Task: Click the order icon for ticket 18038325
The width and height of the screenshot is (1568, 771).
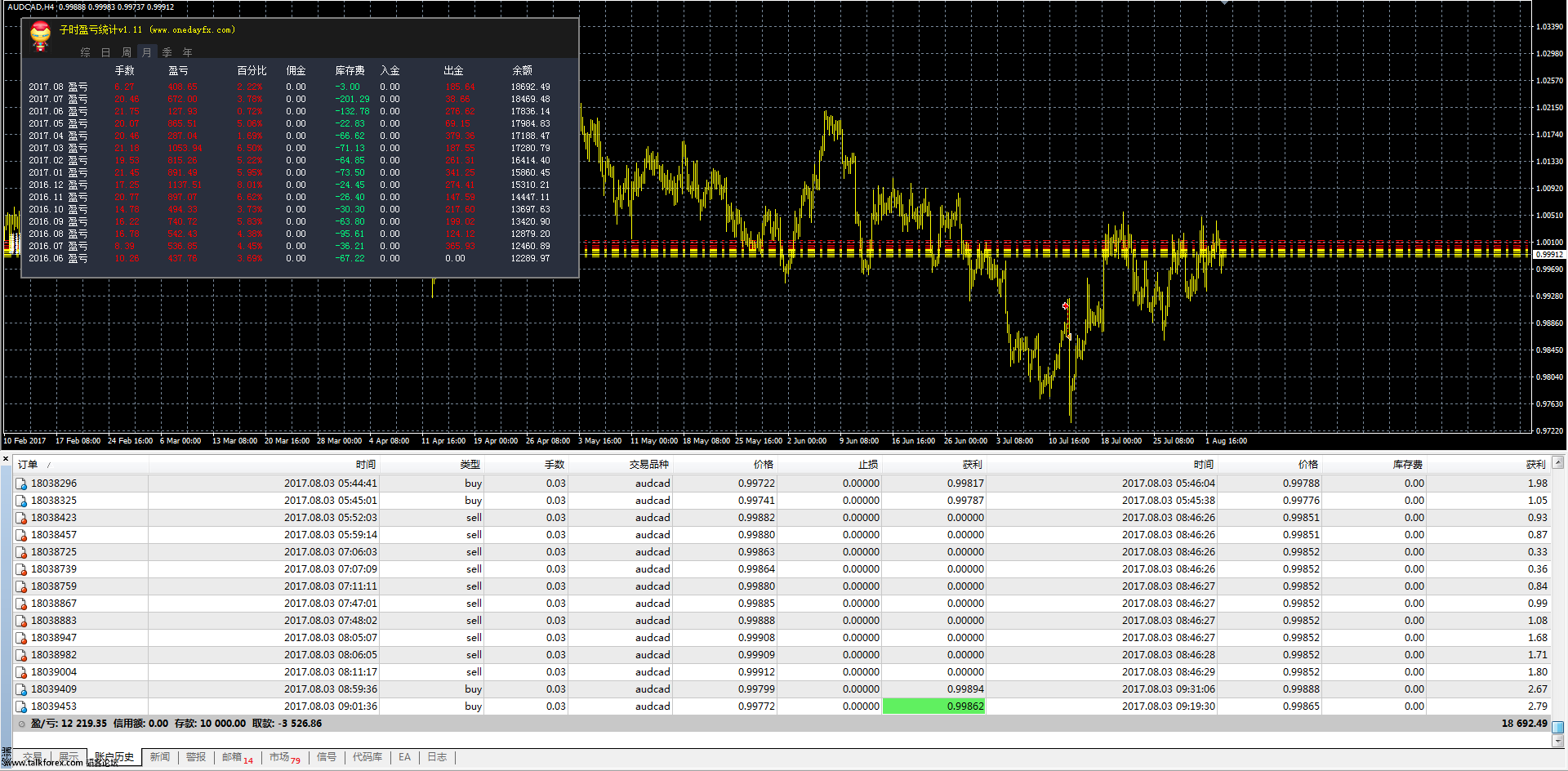Action: (x=21, y=501)
